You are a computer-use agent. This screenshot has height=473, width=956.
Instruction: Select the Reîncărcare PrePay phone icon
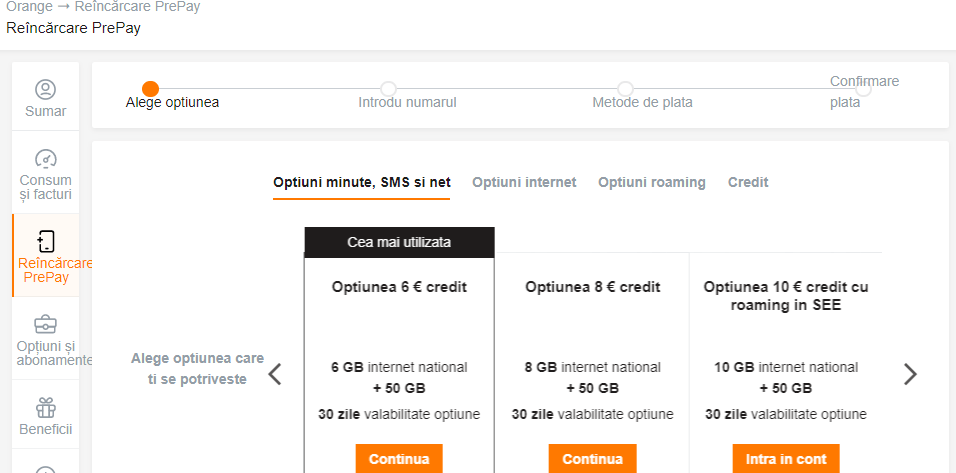click(x=45, y=241)
